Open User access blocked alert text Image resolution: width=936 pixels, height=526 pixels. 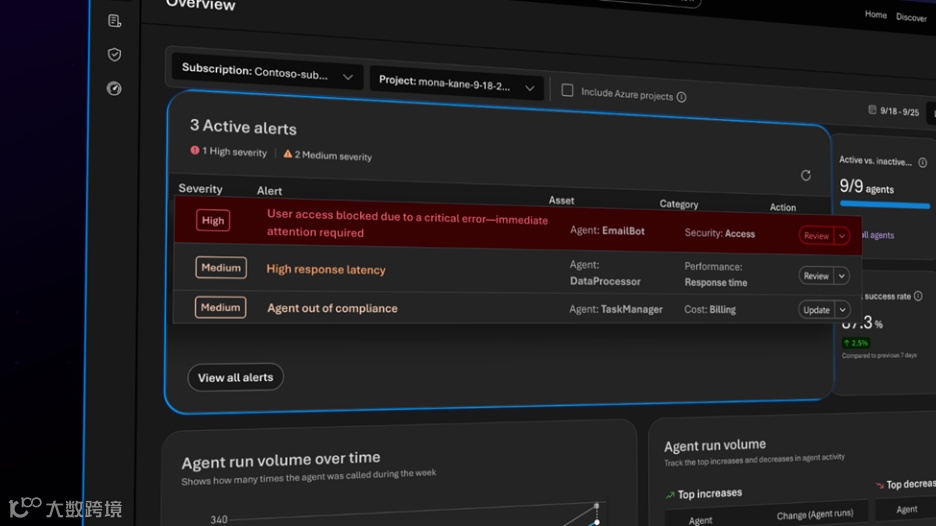tap(407, 223)
